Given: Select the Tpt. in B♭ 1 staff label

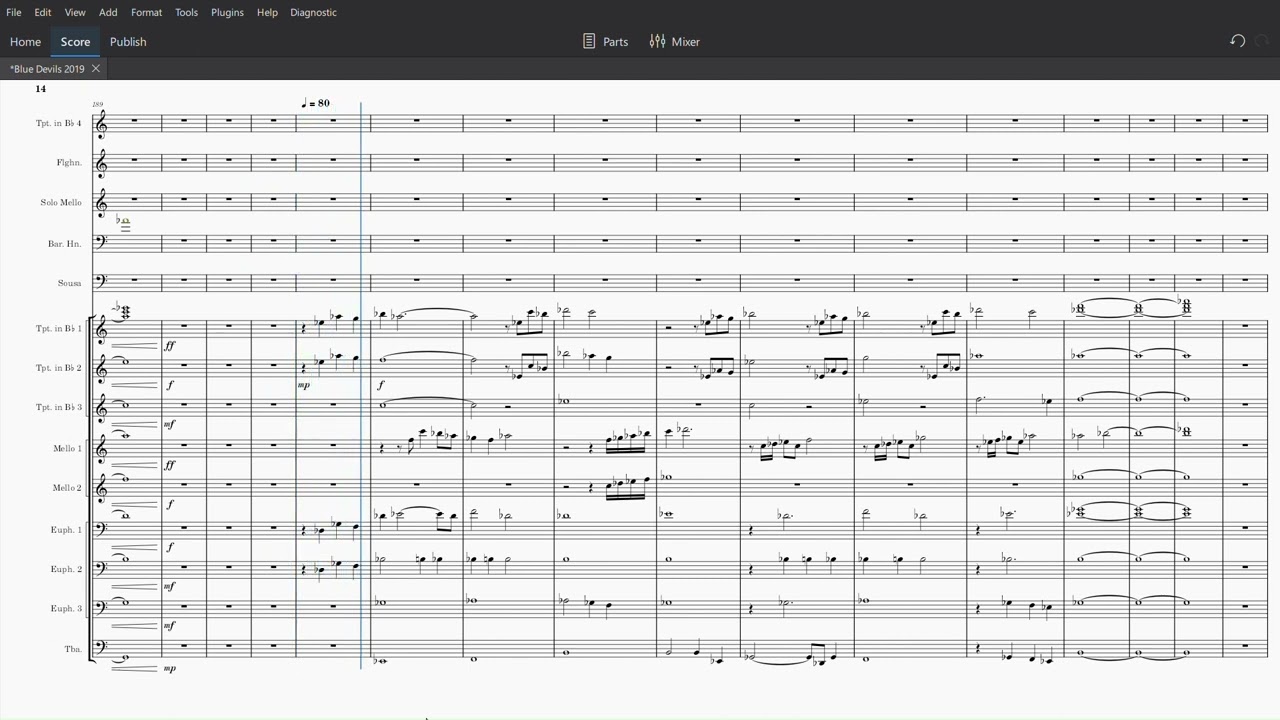Looking at the screenshot, I should coord(59,329).
